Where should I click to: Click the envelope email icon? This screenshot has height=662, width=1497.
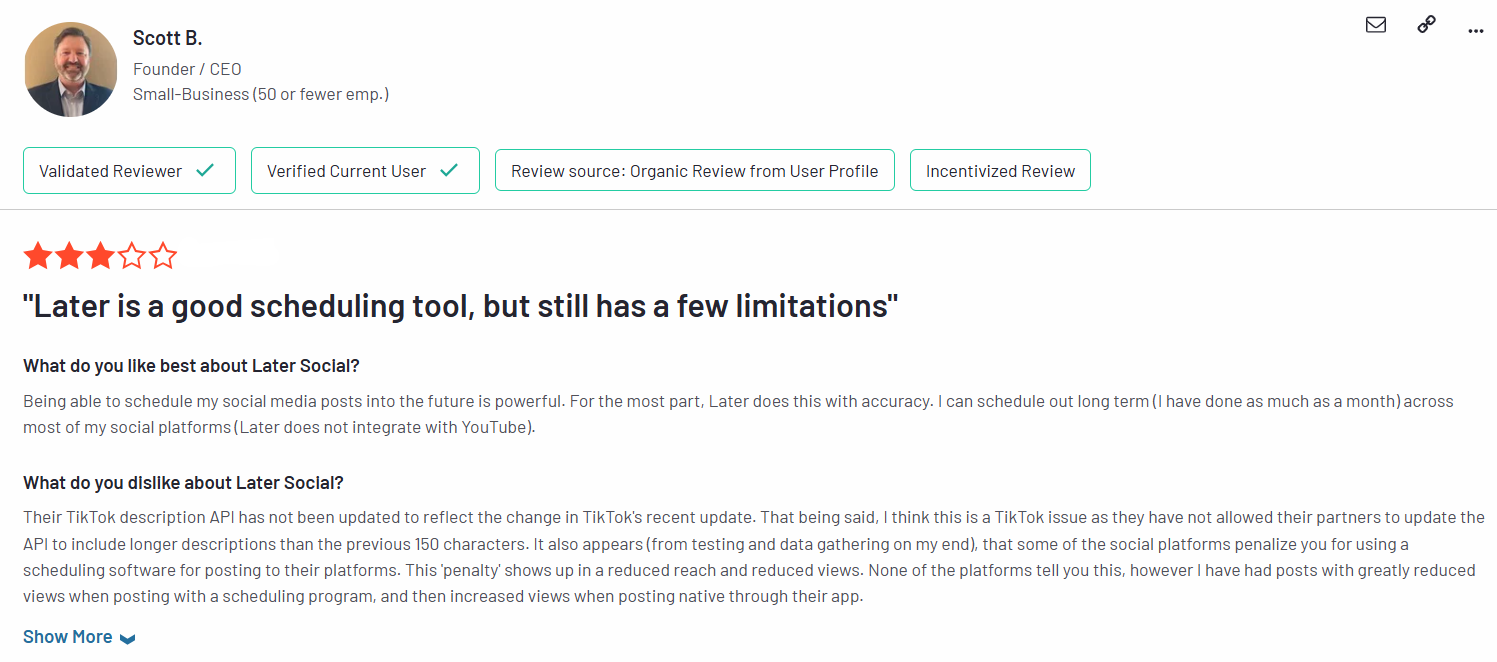[1376, 25]
